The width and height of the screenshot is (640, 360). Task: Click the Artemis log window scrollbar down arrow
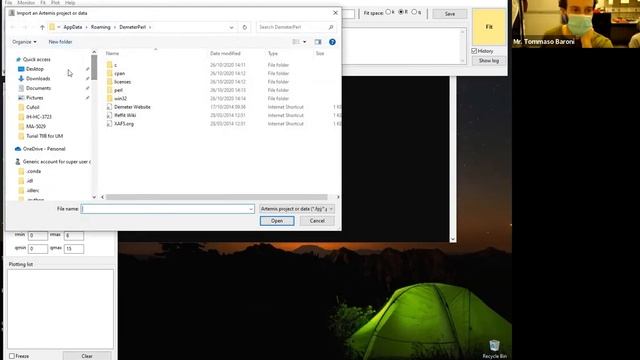click(x=453, y=239)
